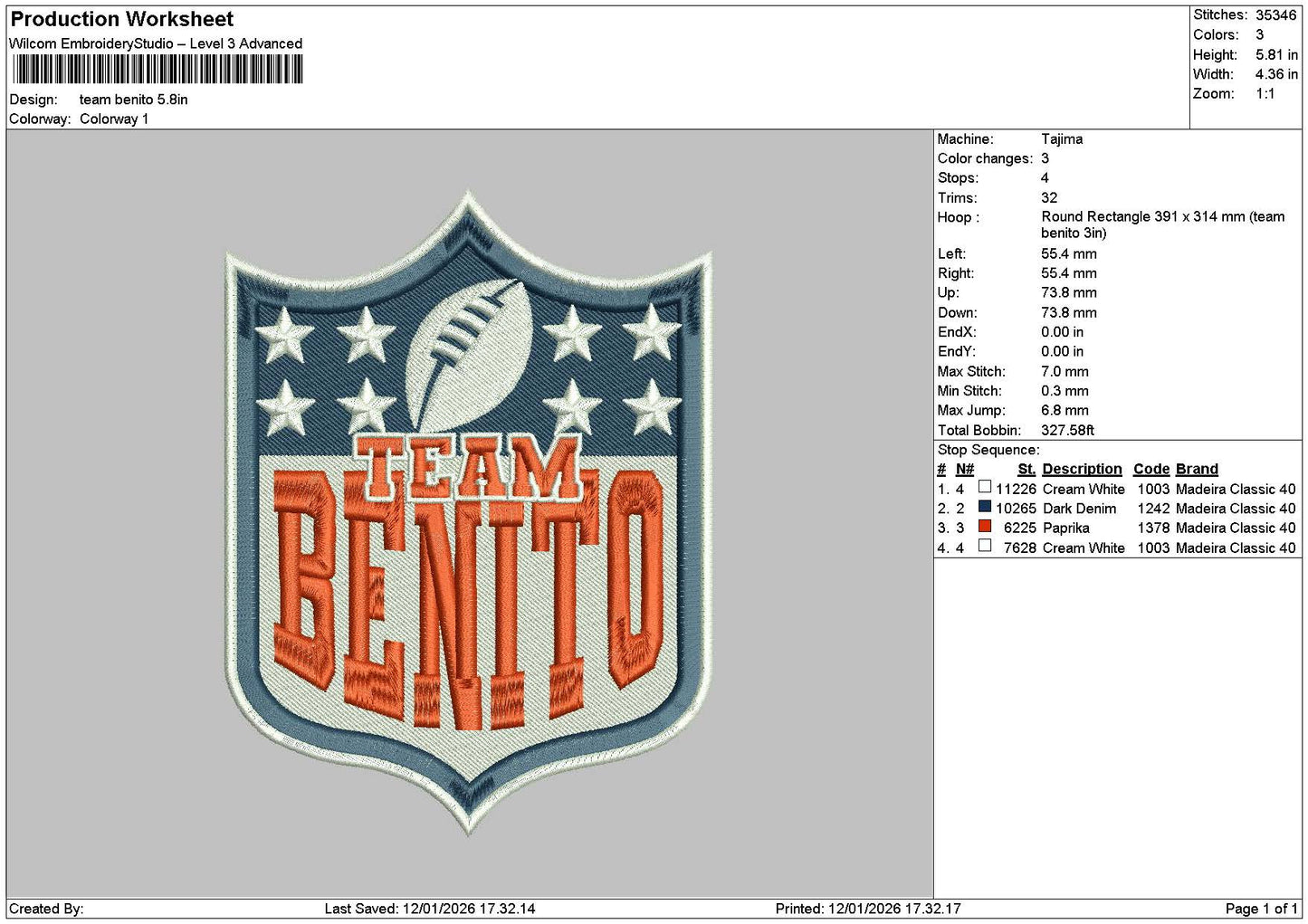Click the Max Stitch value 7.0 mm

pos(1065,372)
